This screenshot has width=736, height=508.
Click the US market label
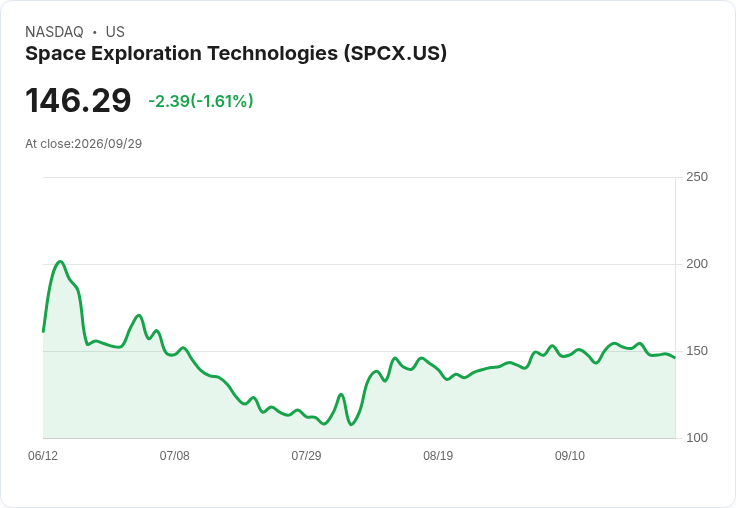click(115, 32)
